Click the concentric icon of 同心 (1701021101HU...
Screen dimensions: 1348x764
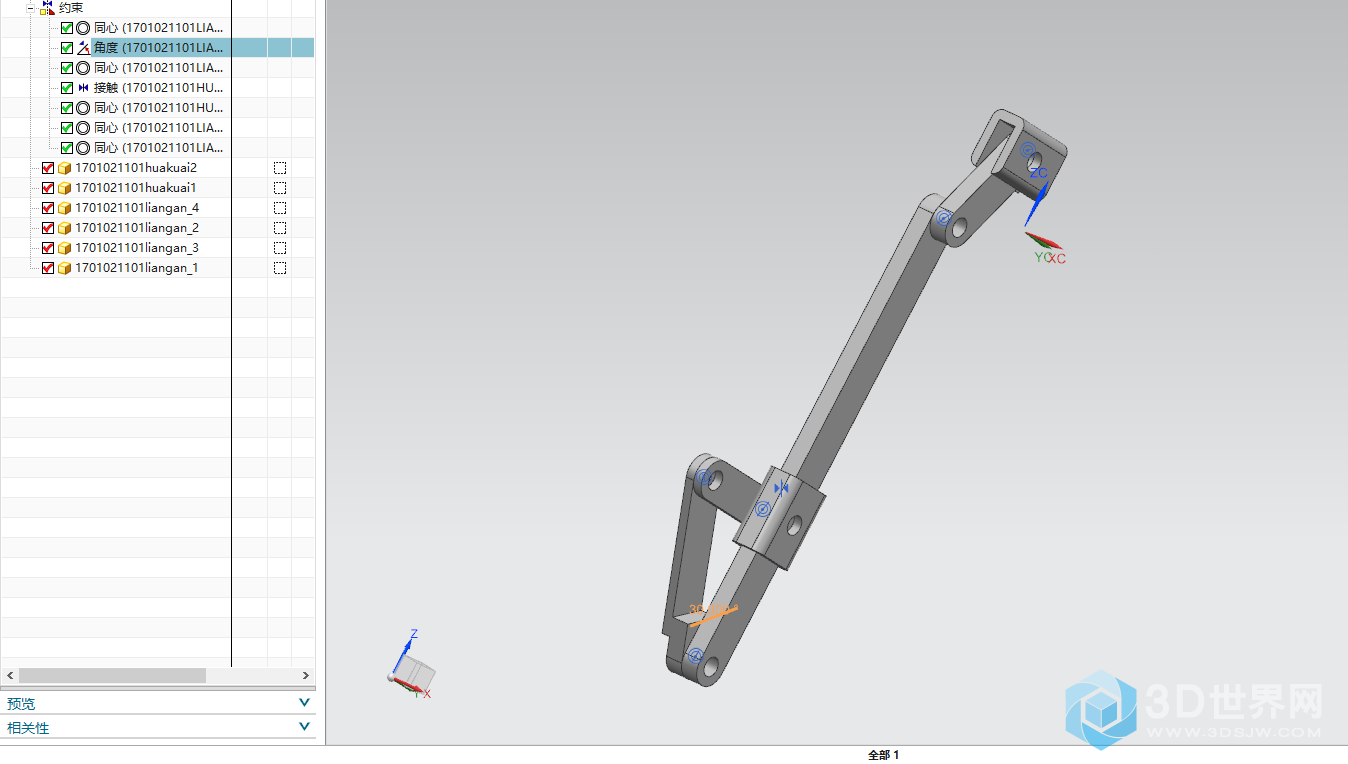point(83,108)
